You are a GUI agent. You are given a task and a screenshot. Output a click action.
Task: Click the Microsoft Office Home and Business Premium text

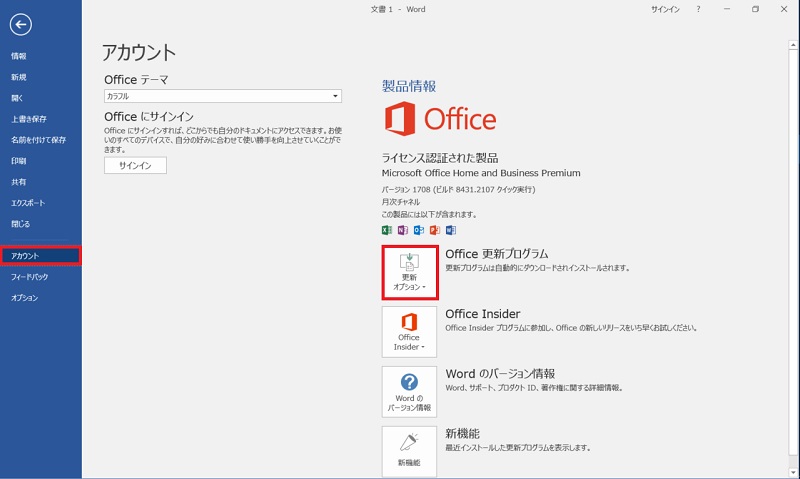481,173
